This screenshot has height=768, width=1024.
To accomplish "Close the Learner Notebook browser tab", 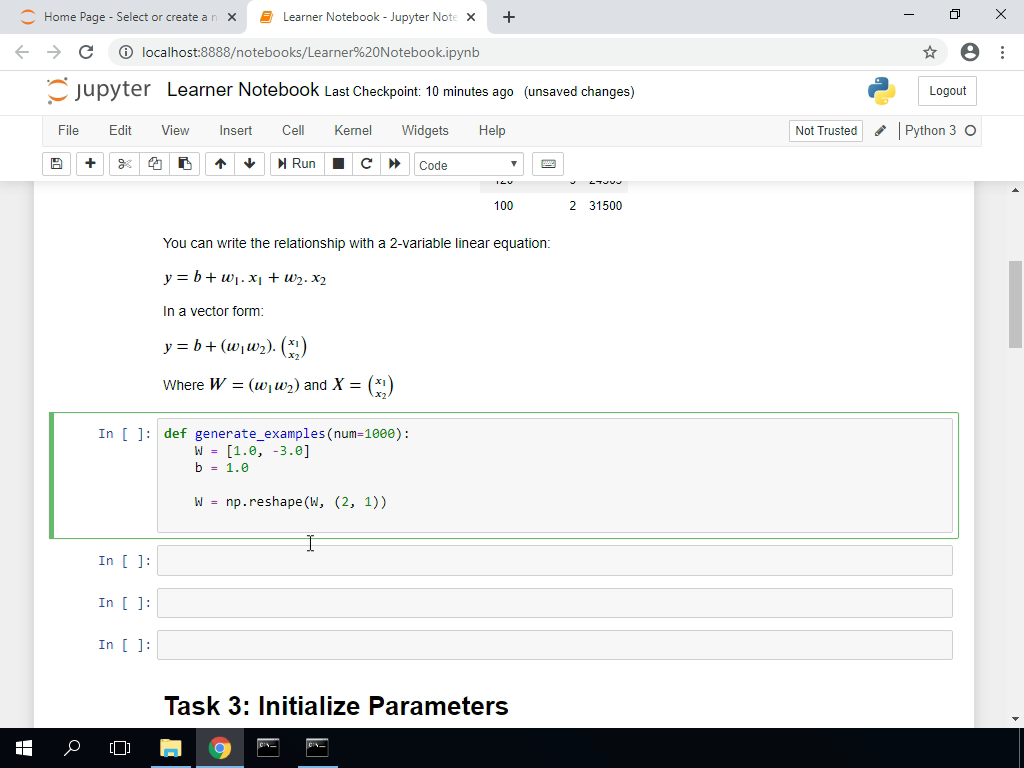I will click(x=471, y=17).
